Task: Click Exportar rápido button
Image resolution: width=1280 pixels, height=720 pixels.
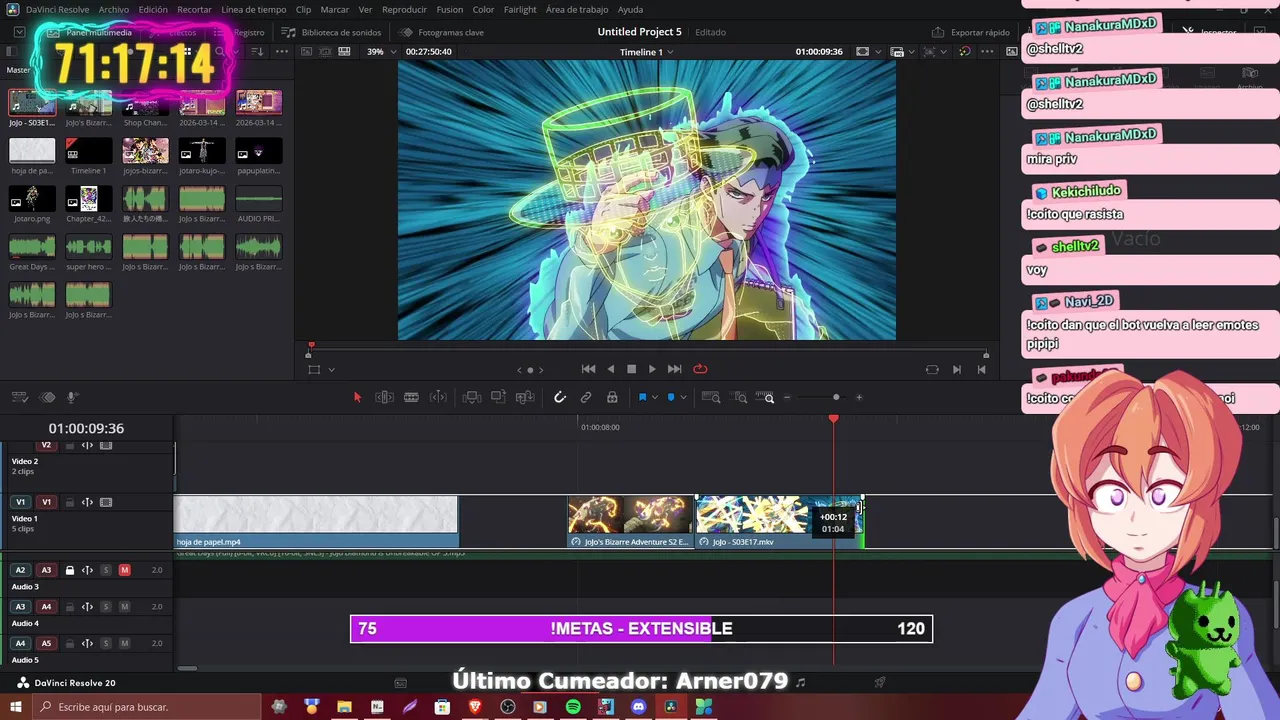Action: 971,32
